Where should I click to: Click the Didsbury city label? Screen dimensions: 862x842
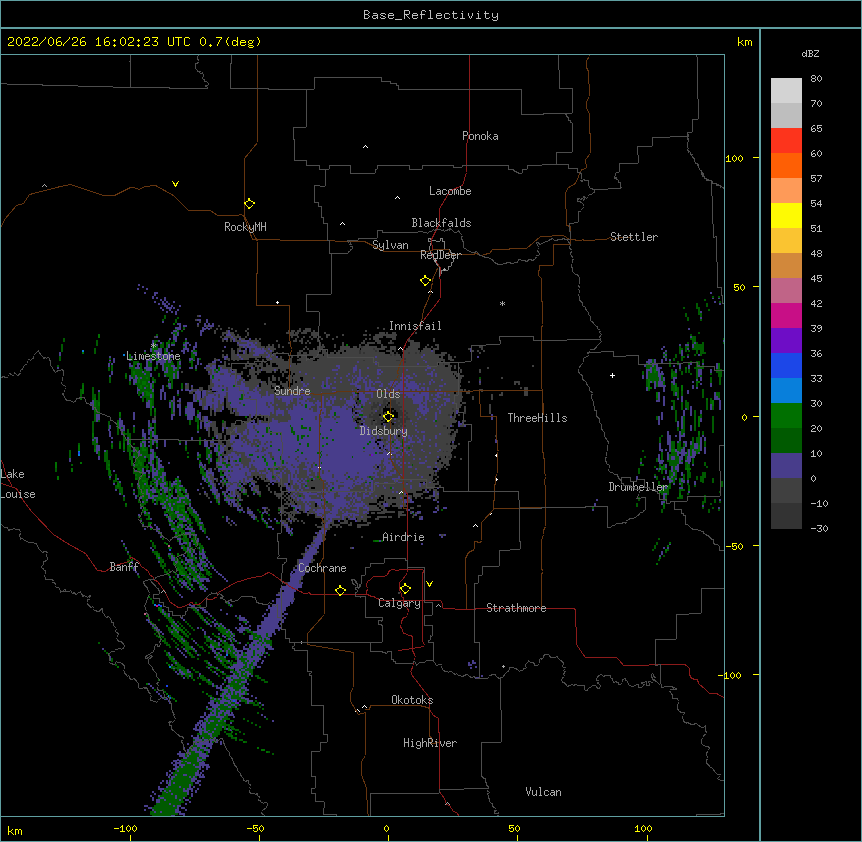pyautogui.click(x=383, y=431)
